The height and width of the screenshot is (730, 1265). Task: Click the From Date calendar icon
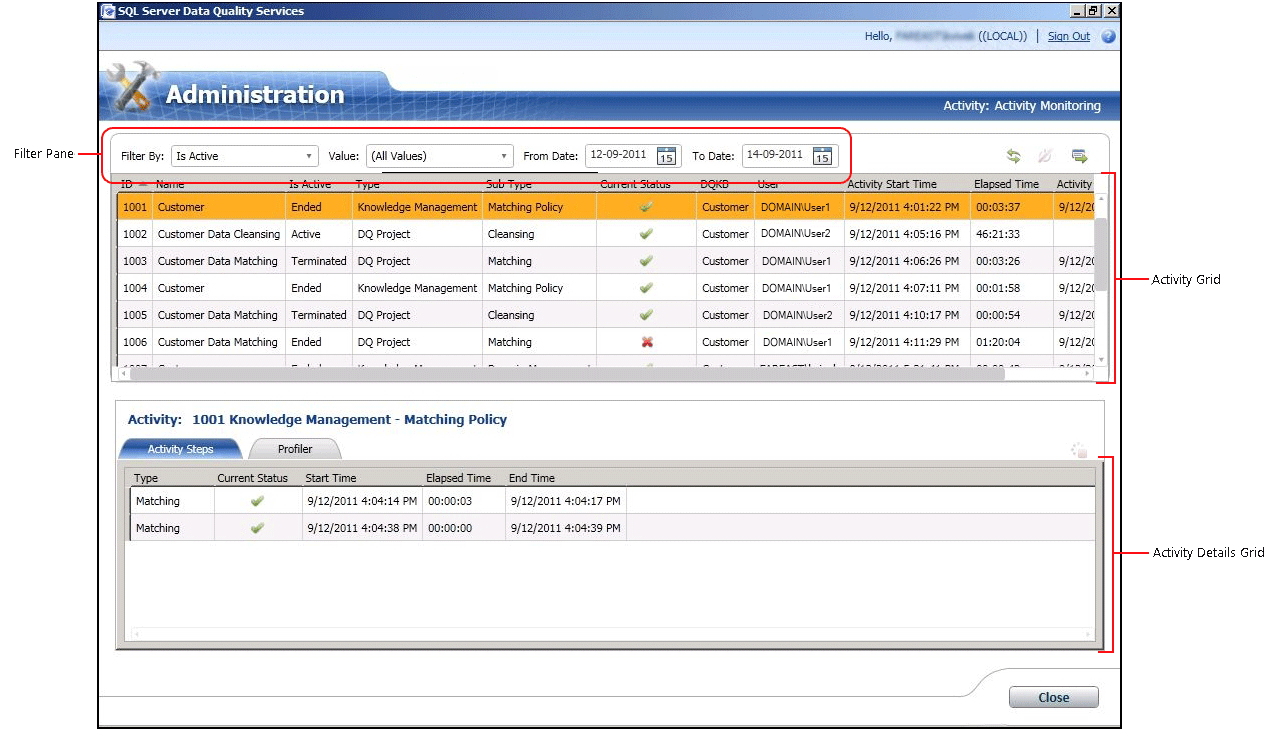coord(665,156)
